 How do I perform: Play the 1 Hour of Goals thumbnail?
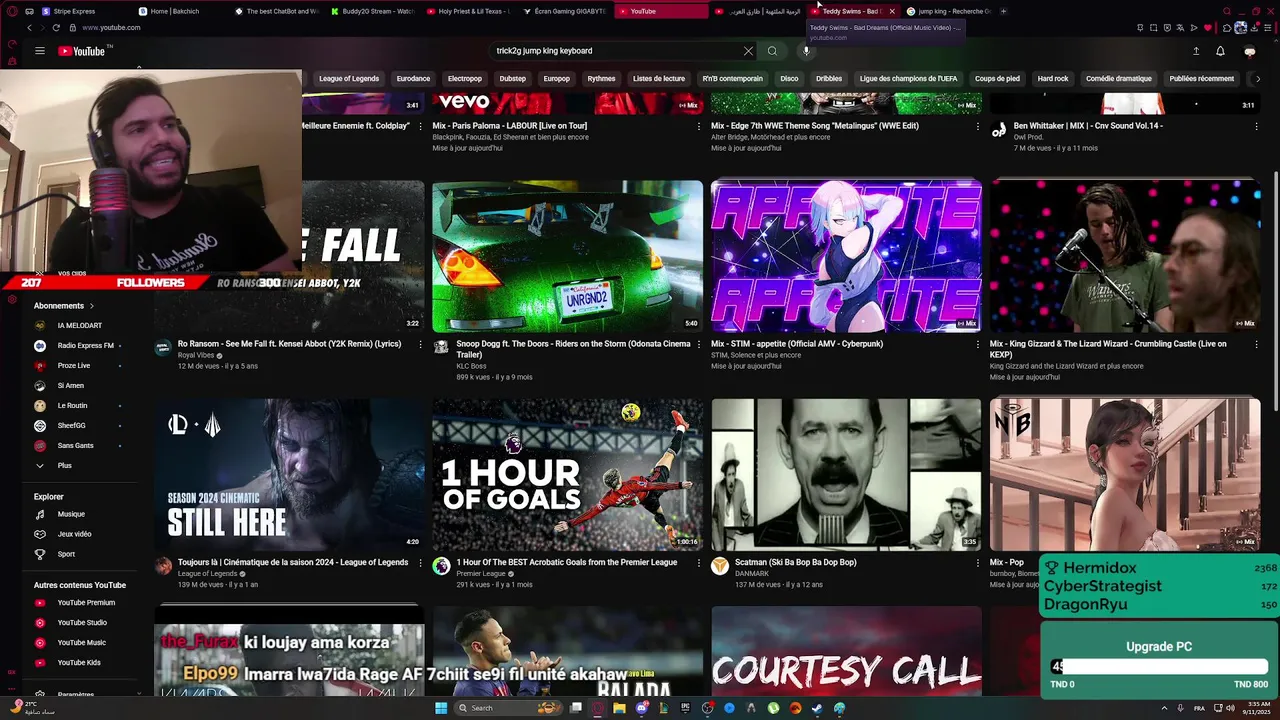click(567, 474)
